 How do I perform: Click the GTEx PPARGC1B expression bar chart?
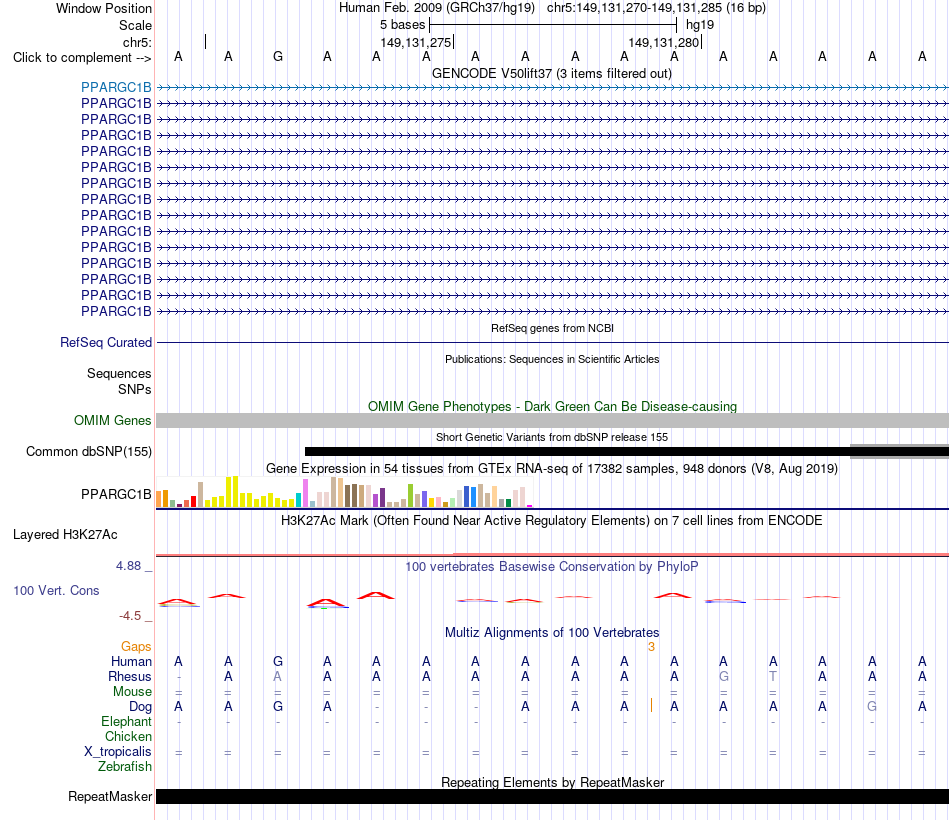tap(344, 492)
